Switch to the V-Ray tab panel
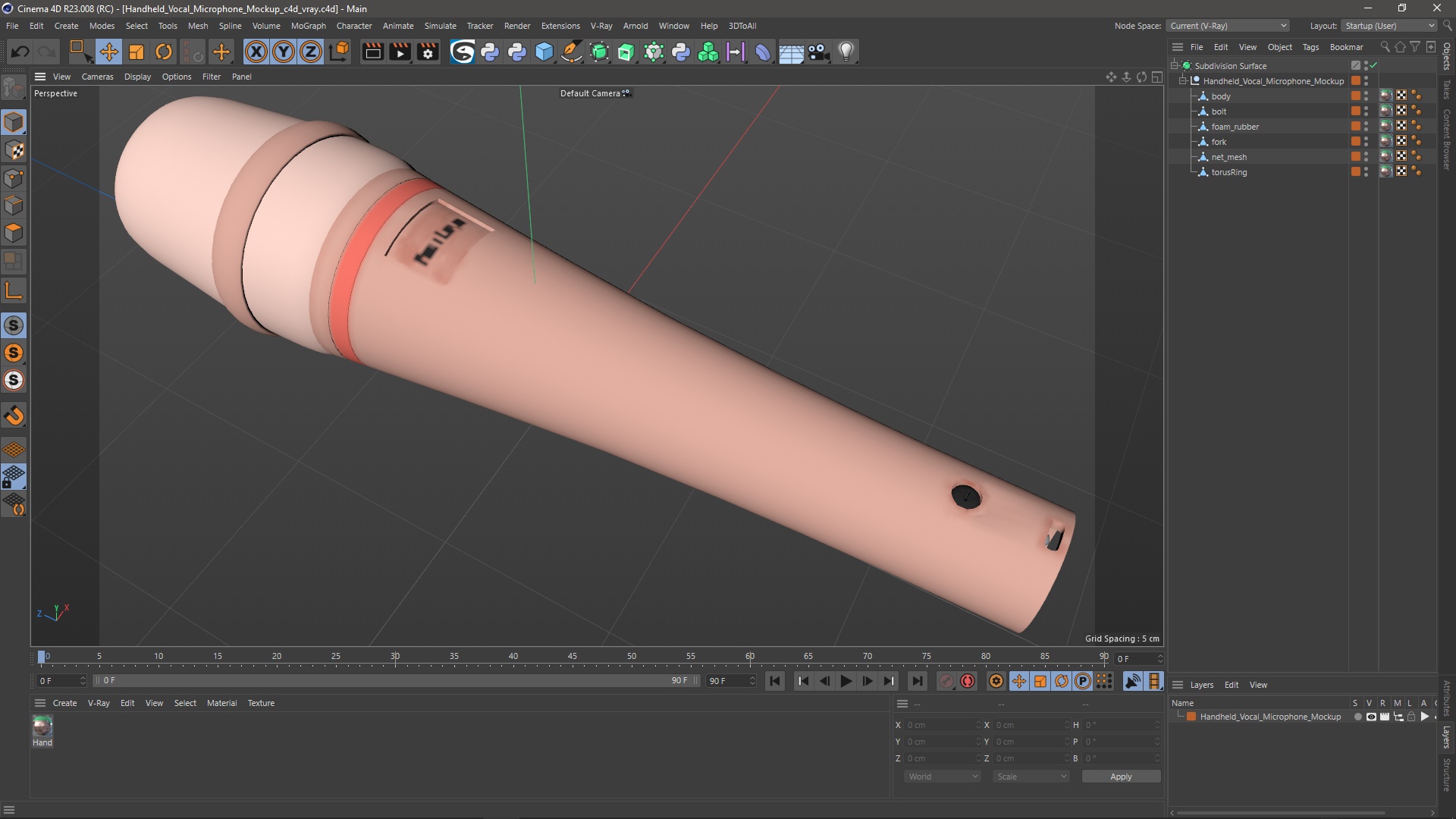 pyautogui.click(x=98, y=702)
